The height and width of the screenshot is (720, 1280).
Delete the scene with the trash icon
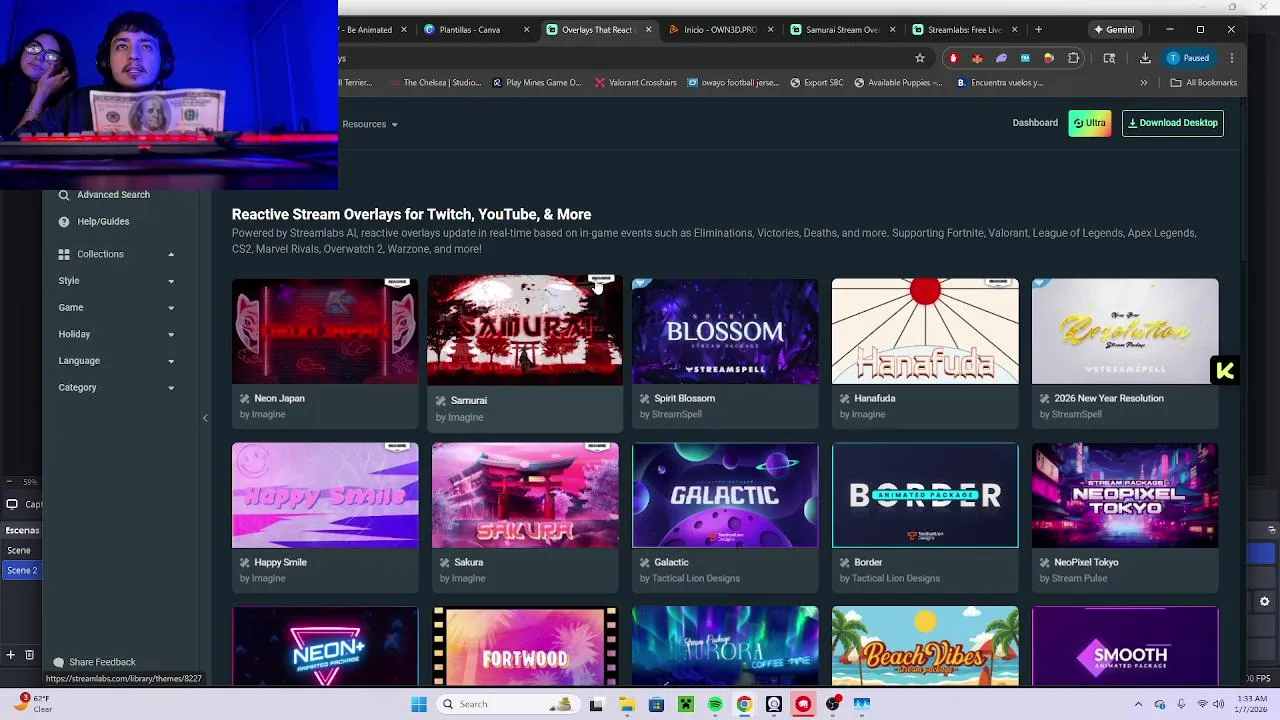coord(30,655)
